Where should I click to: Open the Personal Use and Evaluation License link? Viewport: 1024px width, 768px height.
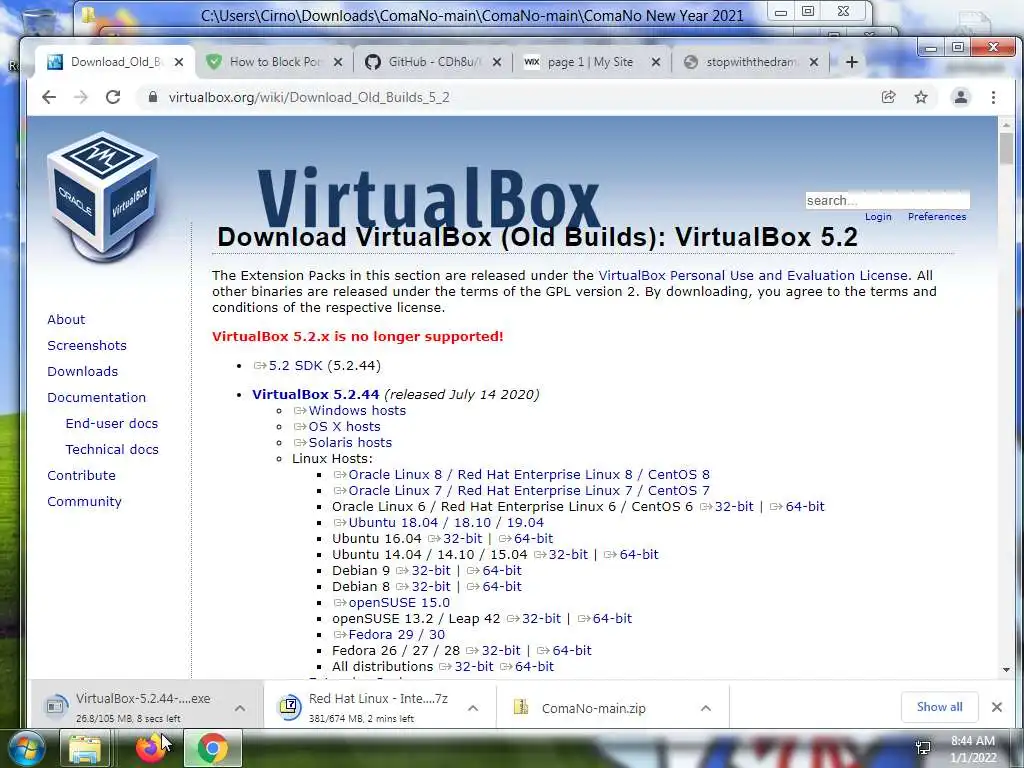753,276
